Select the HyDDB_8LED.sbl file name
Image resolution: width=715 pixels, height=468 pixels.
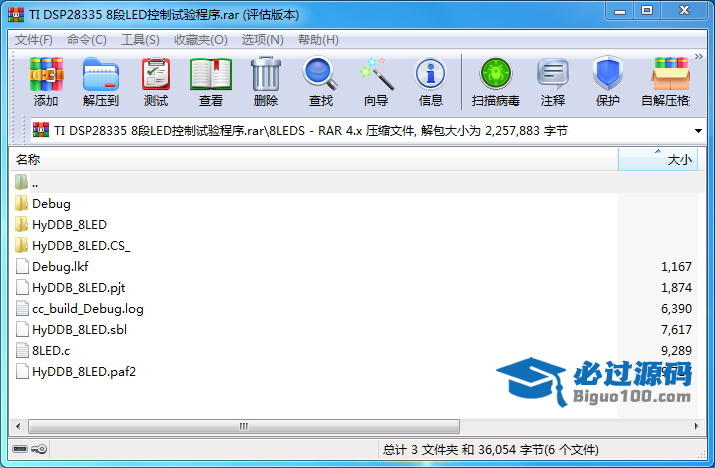79,329
